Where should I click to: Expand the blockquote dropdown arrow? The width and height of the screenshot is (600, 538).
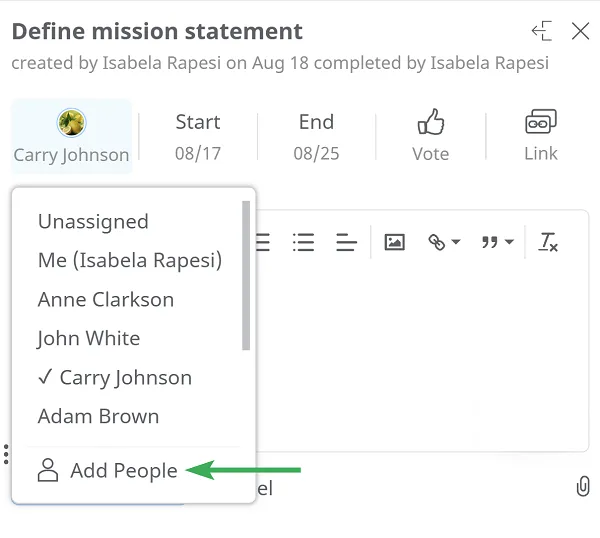click(509, 242)
